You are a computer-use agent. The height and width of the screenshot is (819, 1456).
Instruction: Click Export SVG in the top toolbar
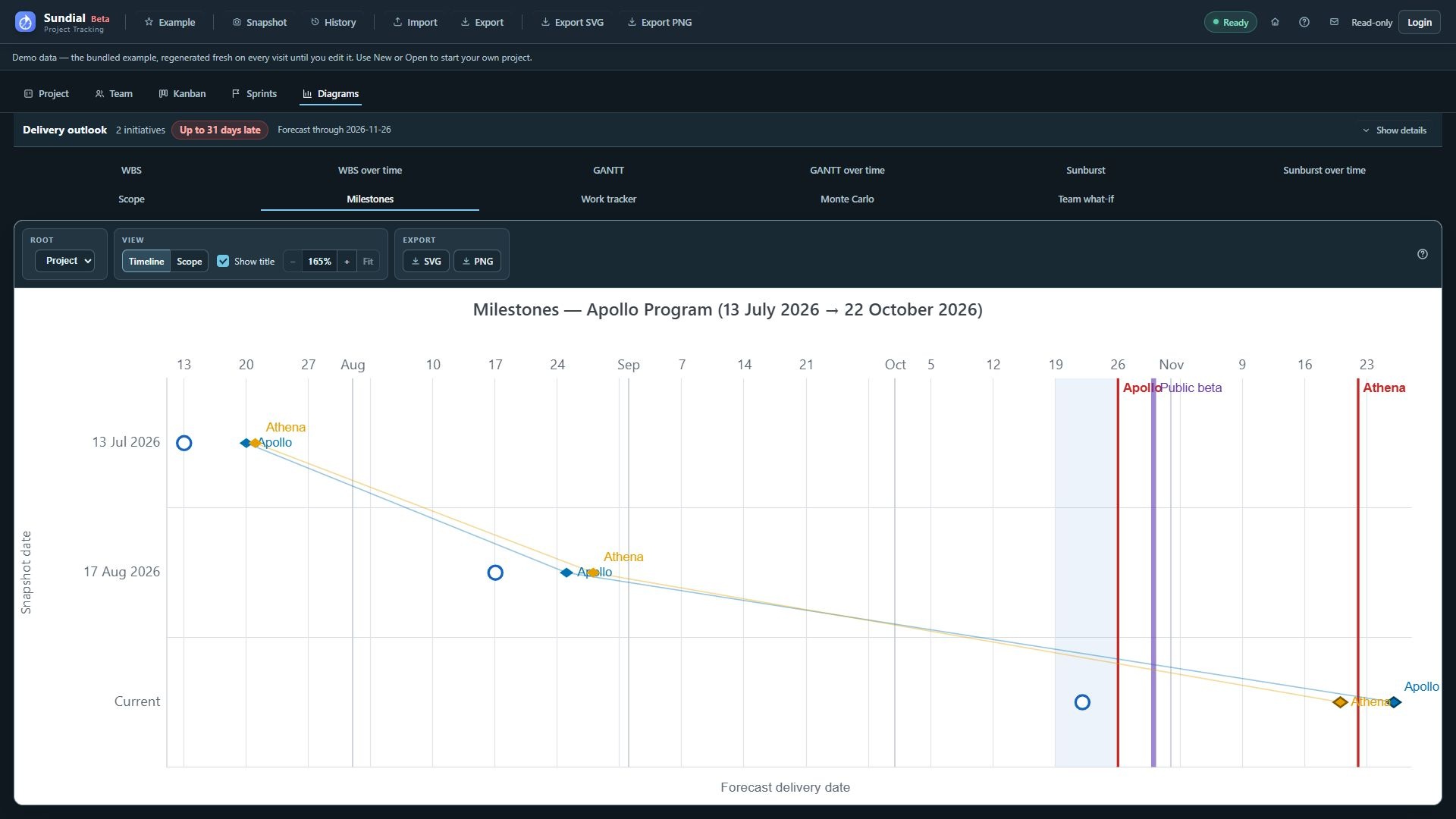(x=572, y=22)
